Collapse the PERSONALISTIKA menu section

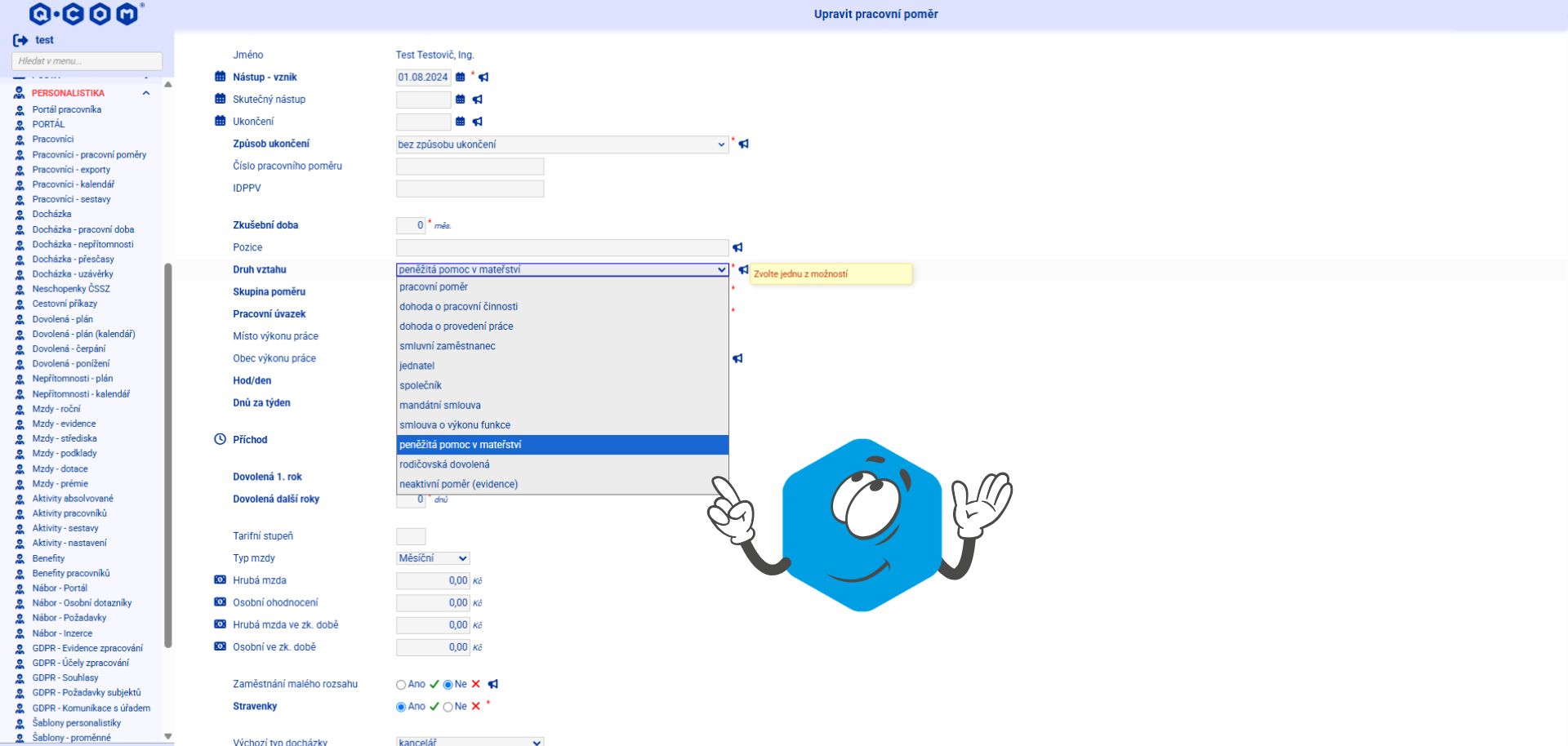point(146,93)
